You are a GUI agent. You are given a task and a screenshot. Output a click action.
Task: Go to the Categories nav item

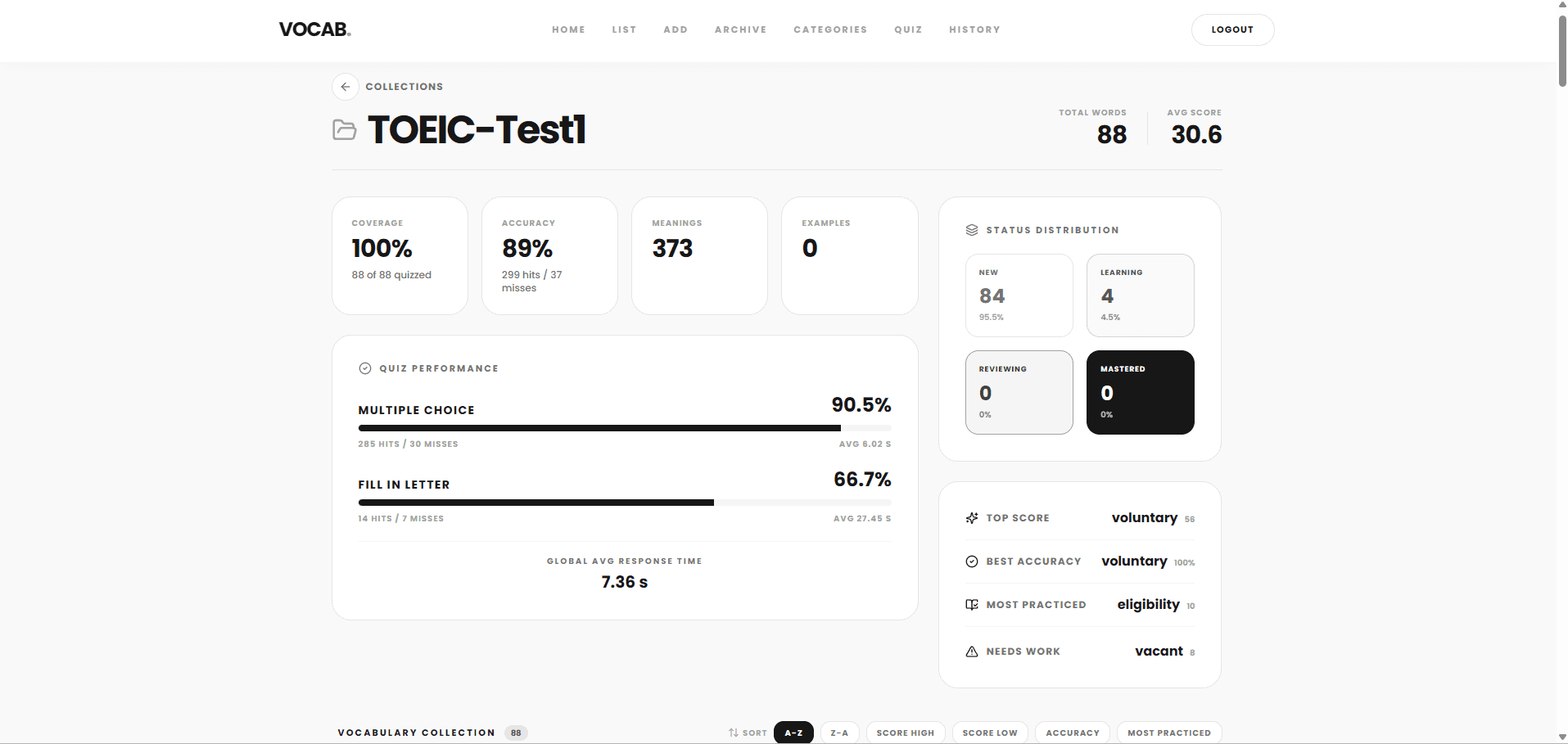(830, 29)
